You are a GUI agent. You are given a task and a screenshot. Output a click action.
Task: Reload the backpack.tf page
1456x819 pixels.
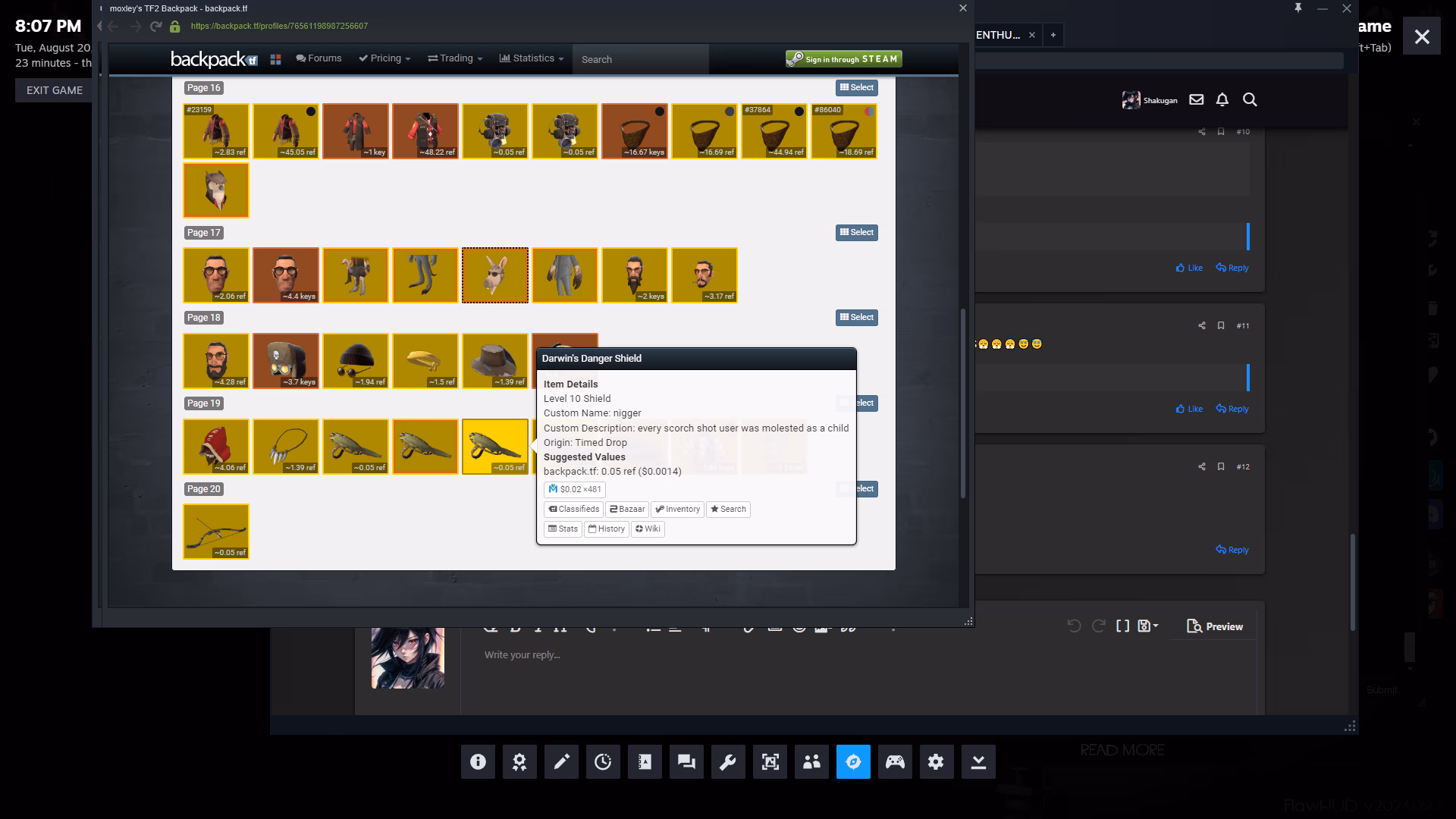(156, 27)
